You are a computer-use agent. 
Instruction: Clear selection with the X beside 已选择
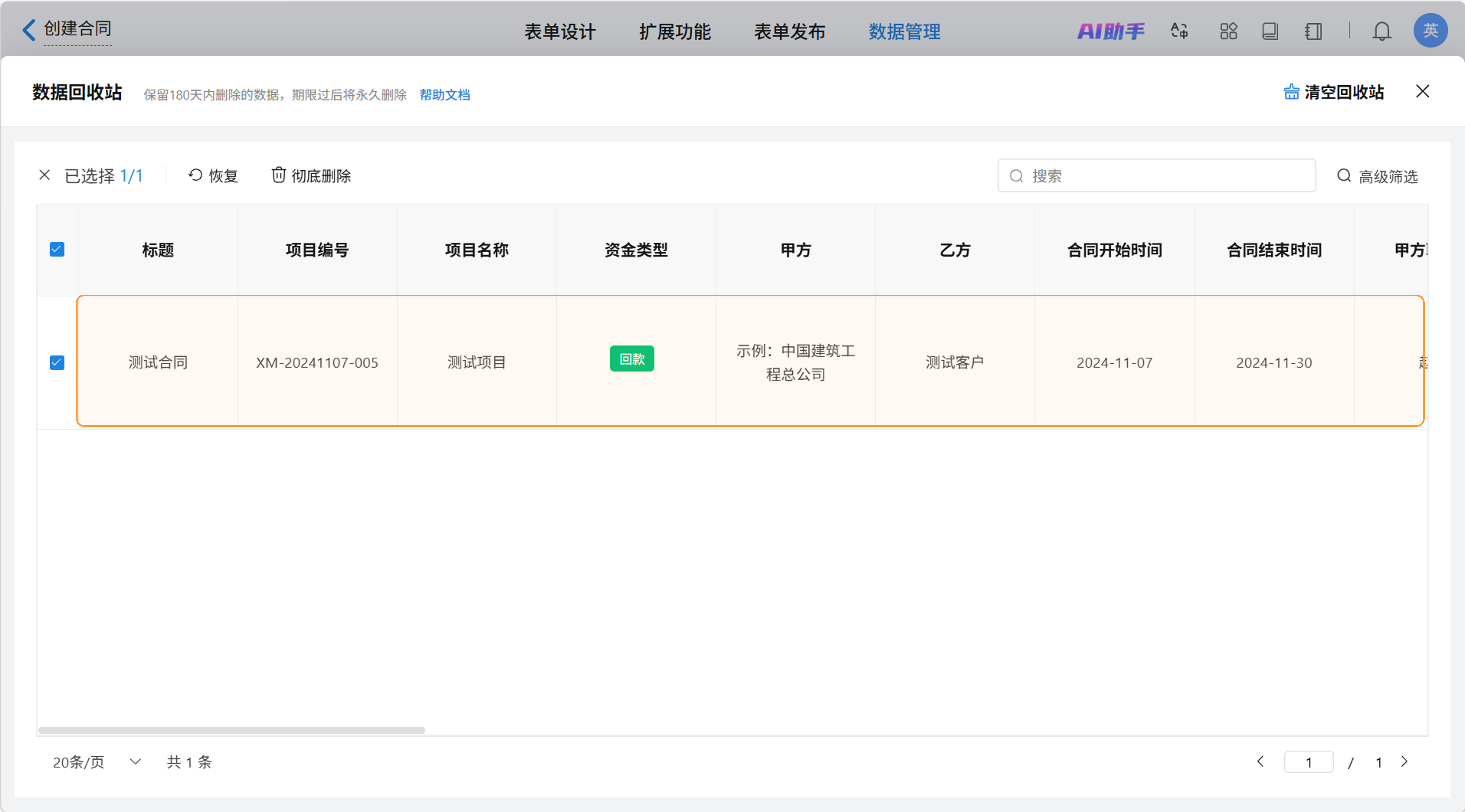(44, 175)
